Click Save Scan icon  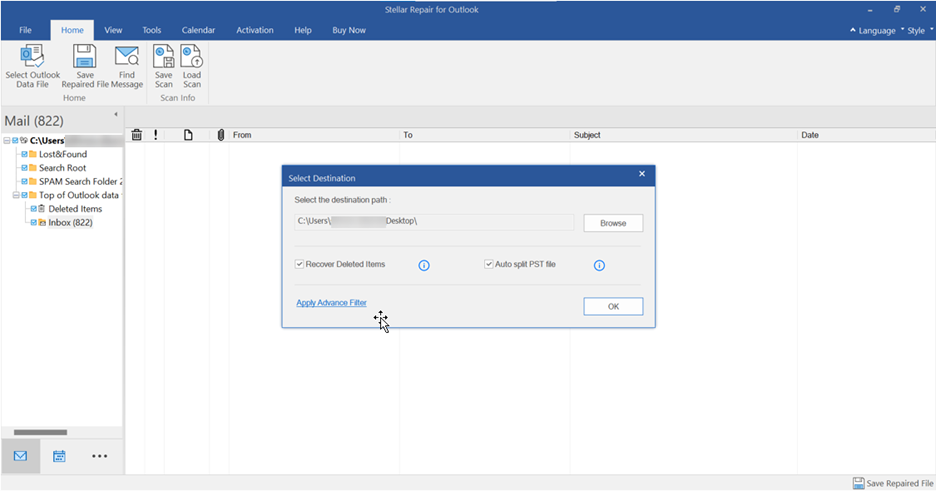click(x=164, y=56)
